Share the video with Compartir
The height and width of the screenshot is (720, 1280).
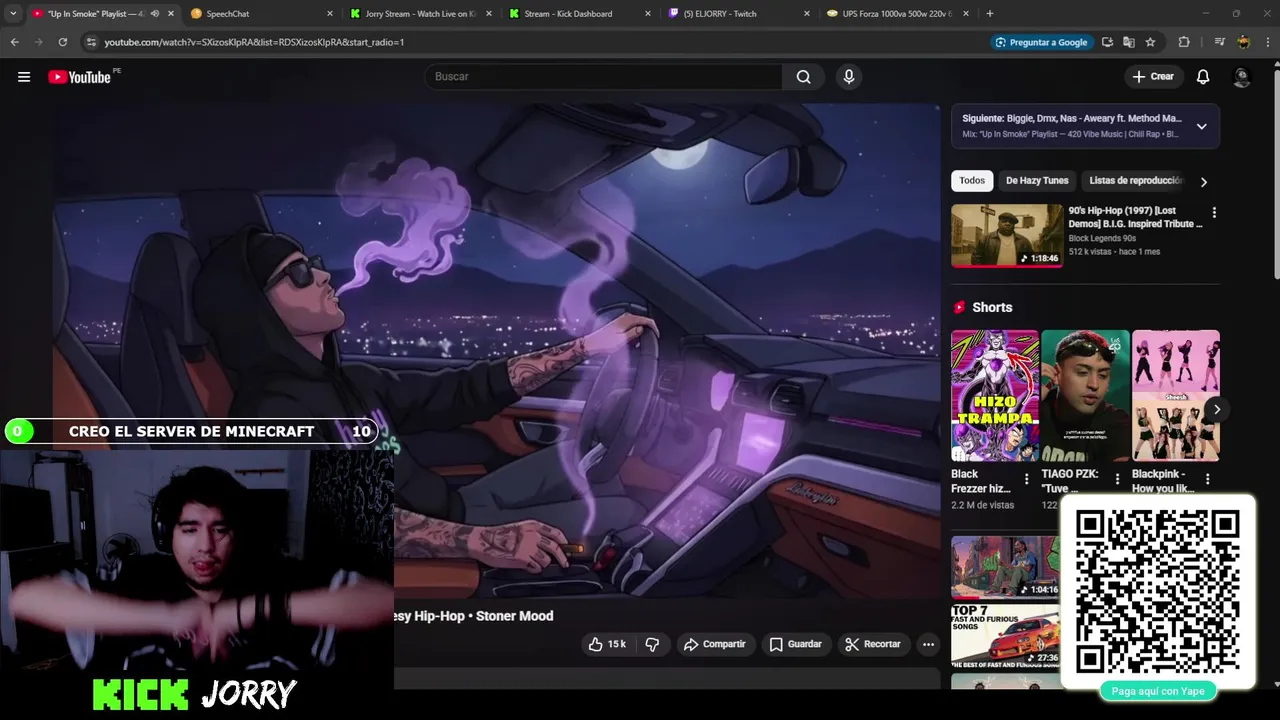tap(714, 644)
